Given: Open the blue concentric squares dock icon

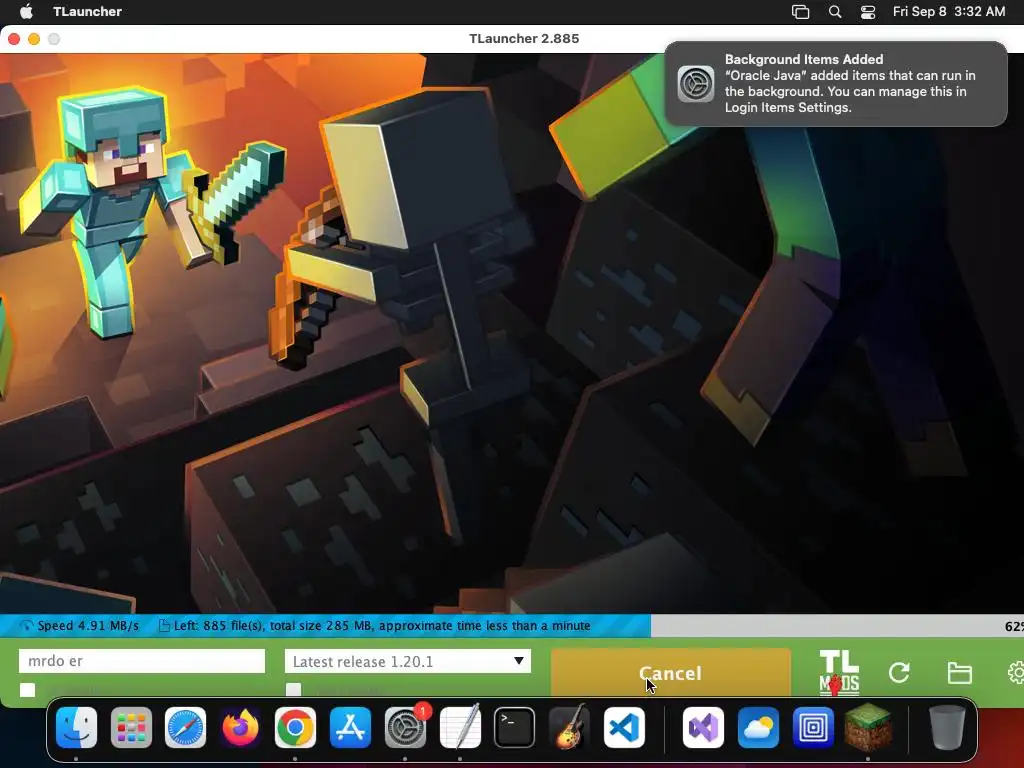Looking at the screenshot, I should tap(813, 728).
